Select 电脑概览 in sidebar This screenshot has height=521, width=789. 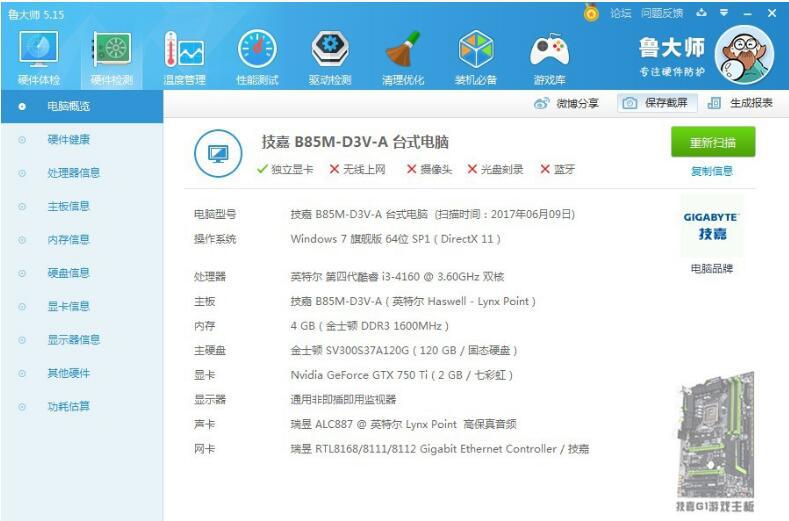82,106
